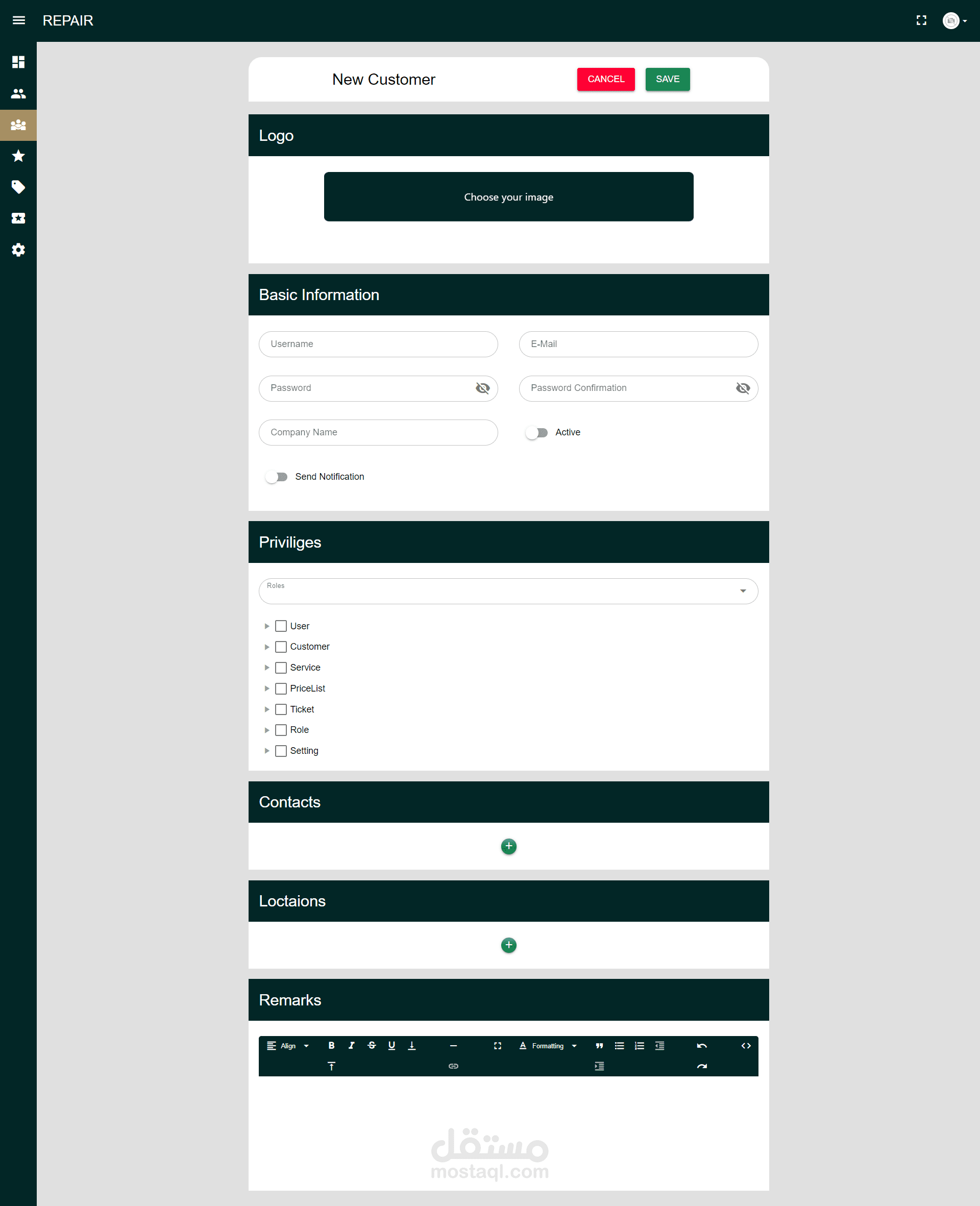This screenshot has width=980, height=1206.
Task: Open the Customers group page in the sidebar
Action: point(18,125)
